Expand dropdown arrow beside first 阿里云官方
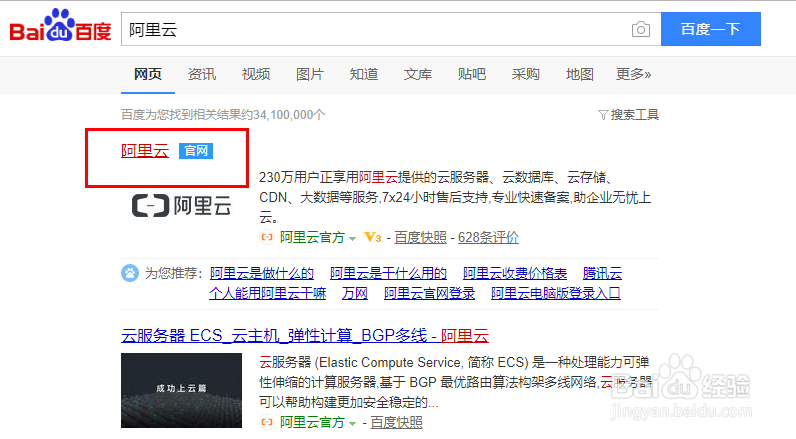 (353, 238)
